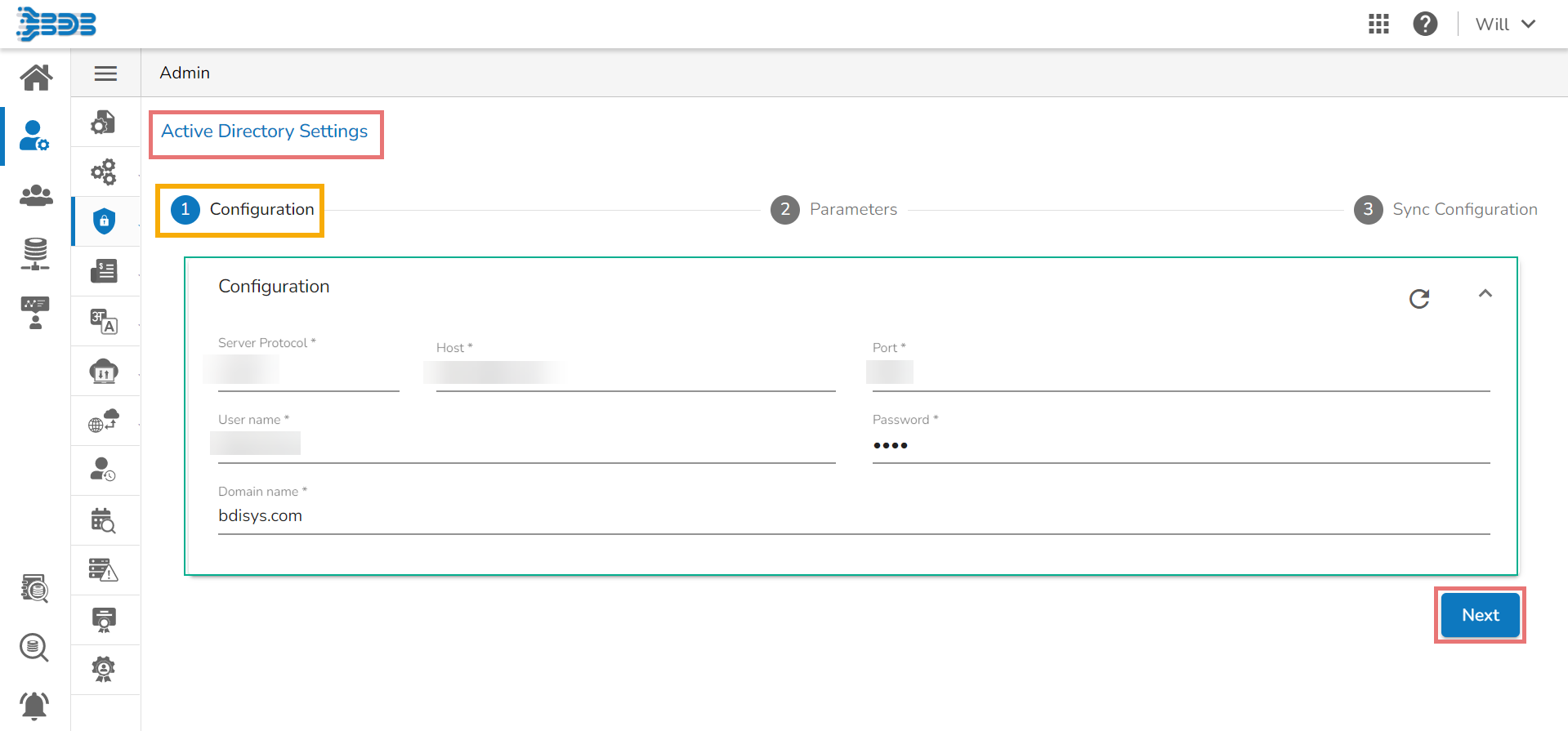Click the Port input field

click(1182, 373)
